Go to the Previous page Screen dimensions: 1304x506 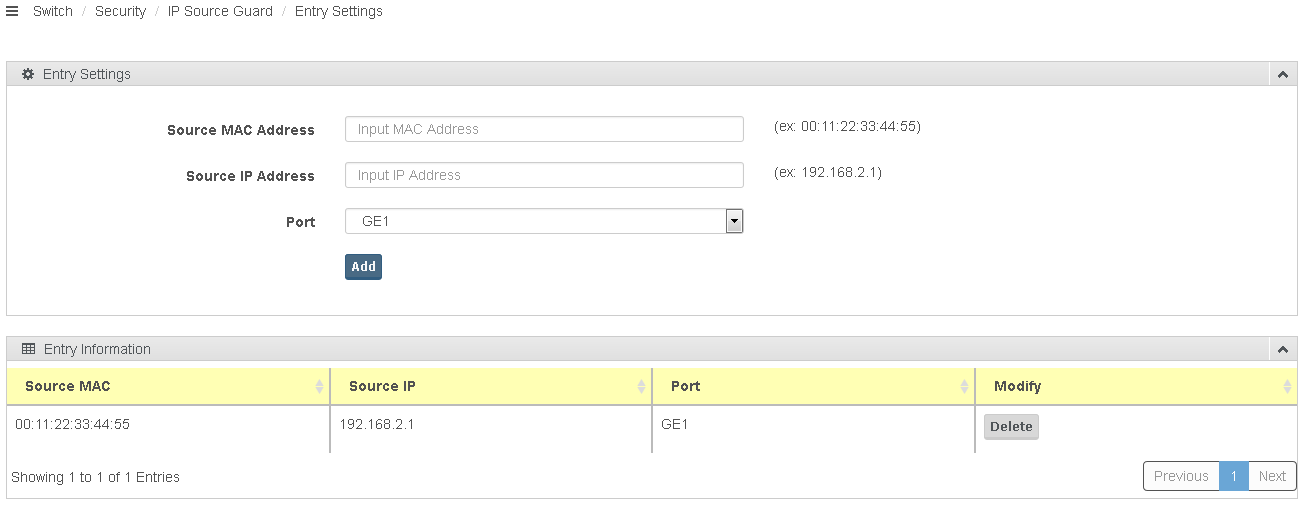(1181, 476)
